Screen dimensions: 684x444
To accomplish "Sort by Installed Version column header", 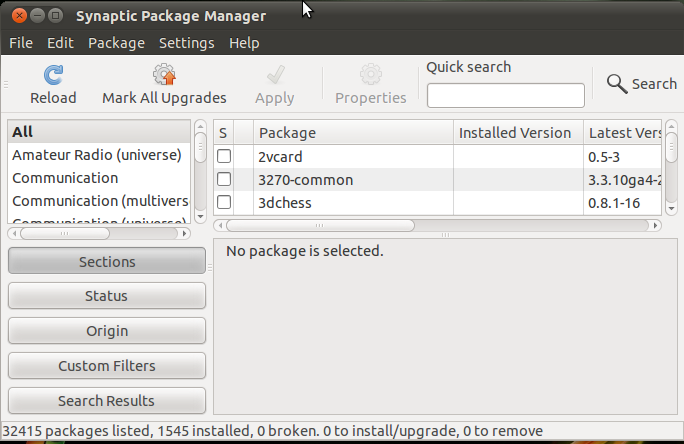I will [519, 133].
